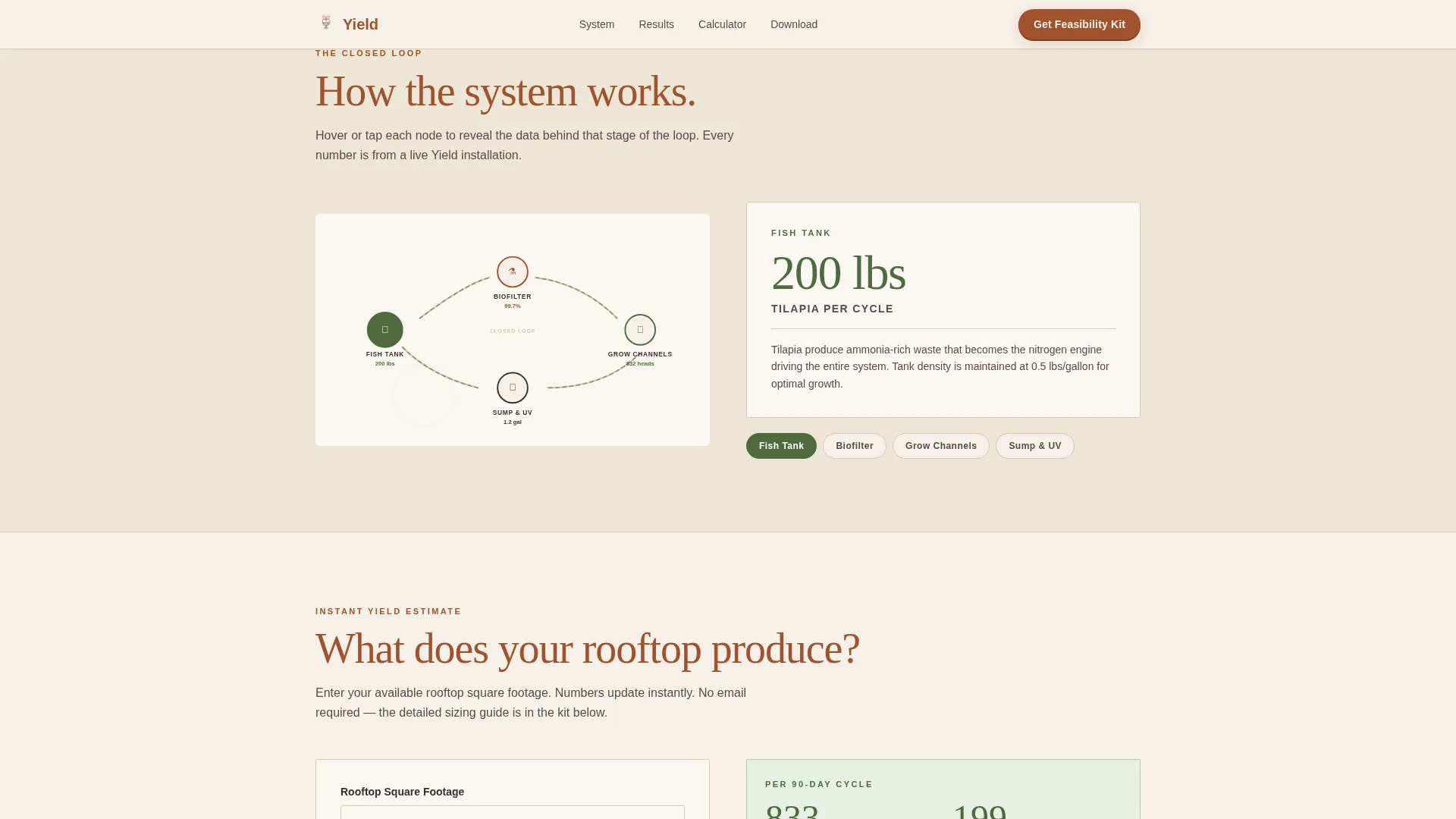This screenshot has height=819, width=1456.
Task: Click the "FISH TANK" card header label
Action: pyautogui.click(x=801, y=233)
